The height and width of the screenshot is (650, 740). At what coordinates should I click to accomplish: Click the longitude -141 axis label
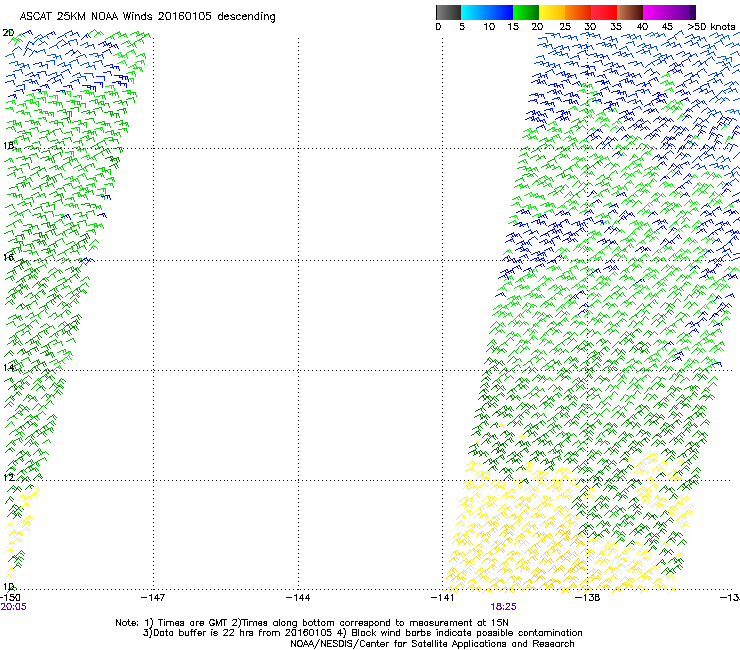tap(443, 598)
